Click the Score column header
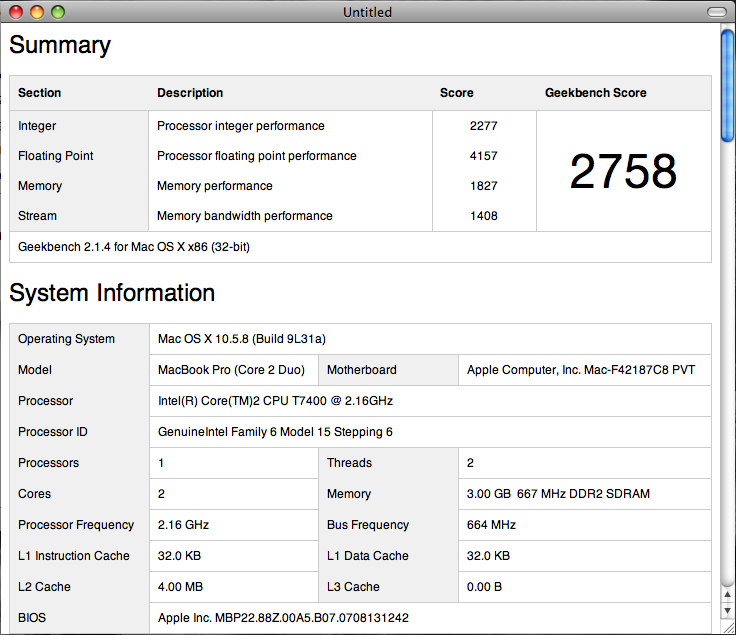The width and height of the screenshot is (736, 635). (457, 93)
